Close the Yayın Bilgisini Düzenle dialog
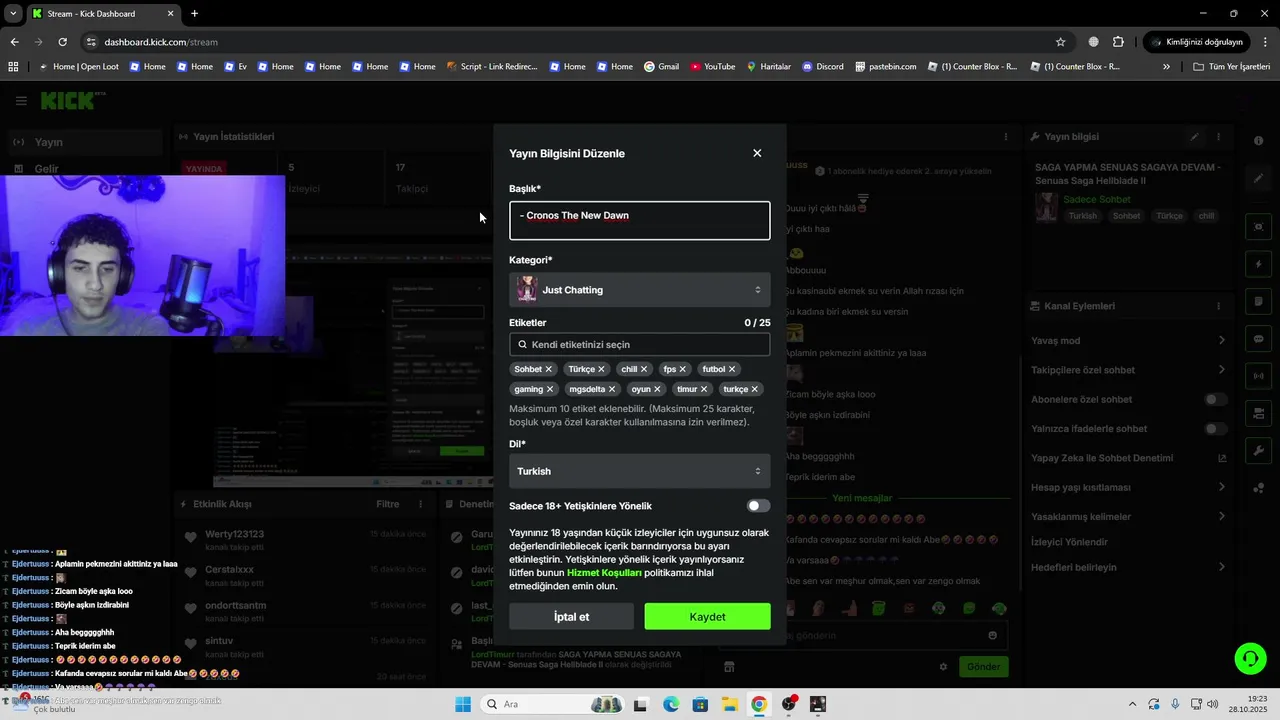 pos(757,153)
